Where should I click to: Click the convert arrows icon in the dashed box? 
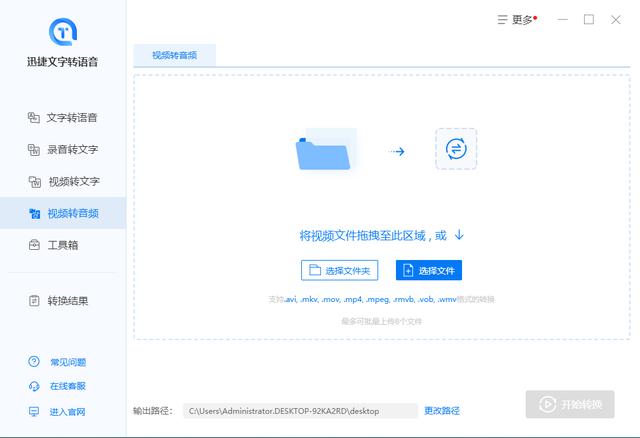point(456,149)
